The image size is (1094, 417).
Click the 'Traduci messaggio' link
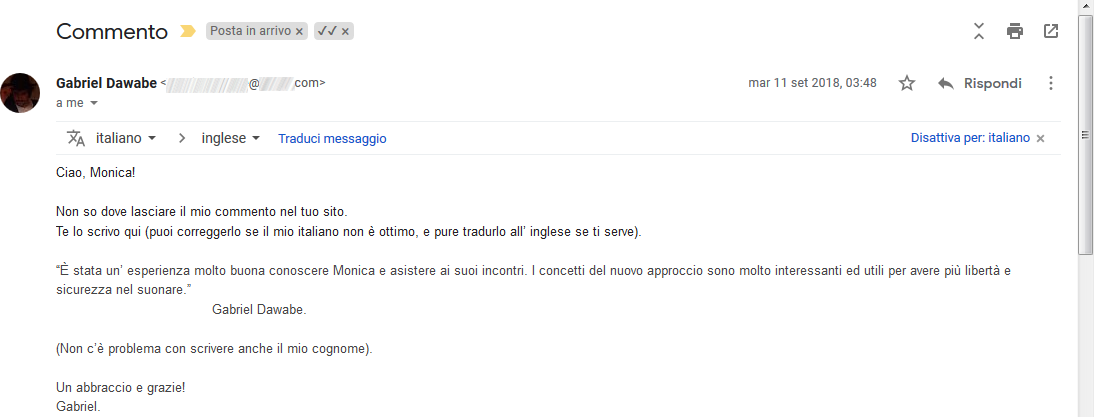click(332, 139)
